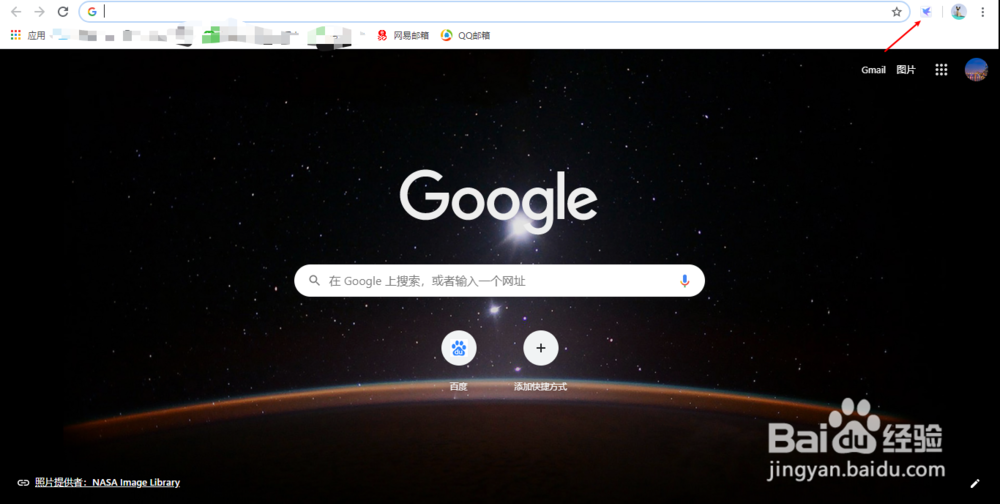Customize the page with the pencil icon
Viewport: 1000px width, 504px height.
click(974, 484)
